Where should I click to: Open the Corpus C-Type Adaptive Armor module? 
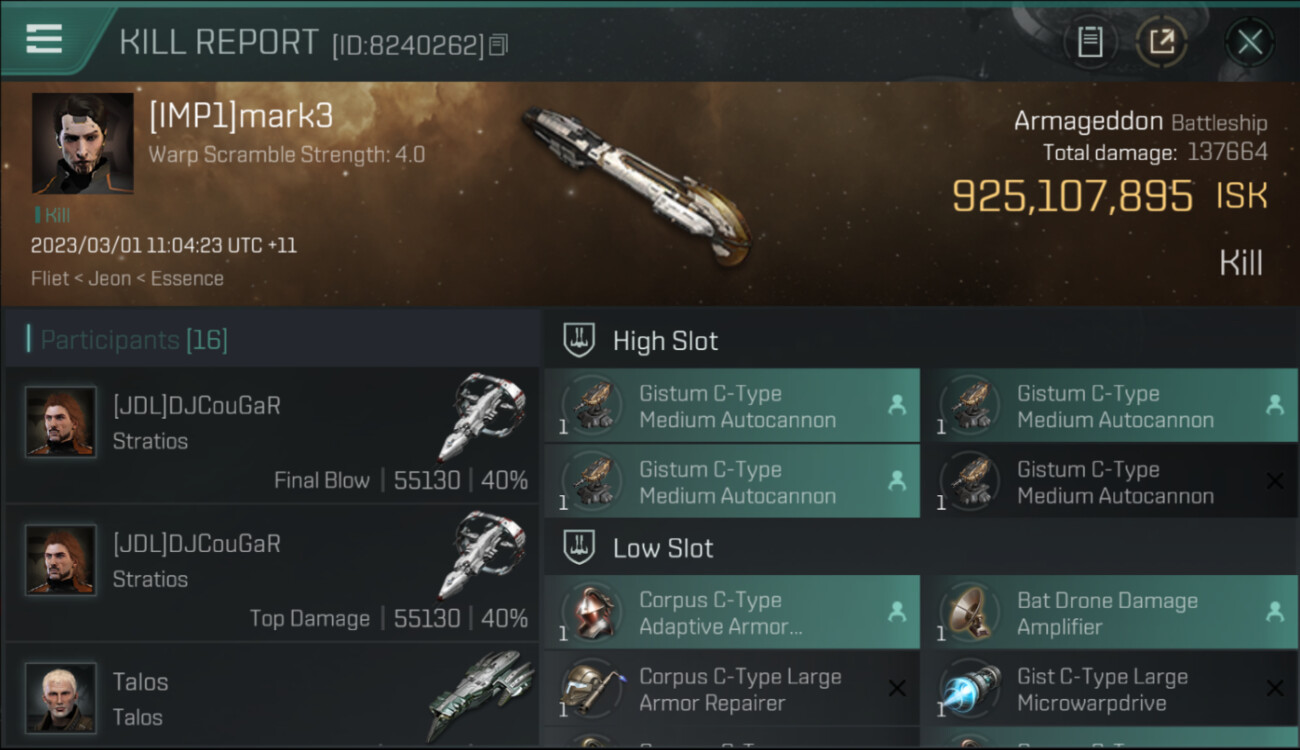732,613
